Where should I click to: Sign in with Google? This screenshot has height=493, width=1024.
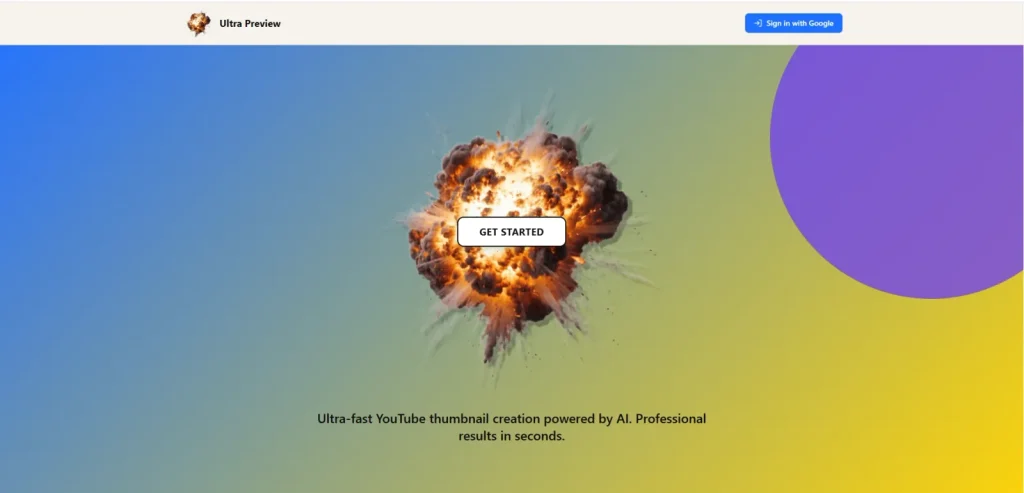(794, 23)
